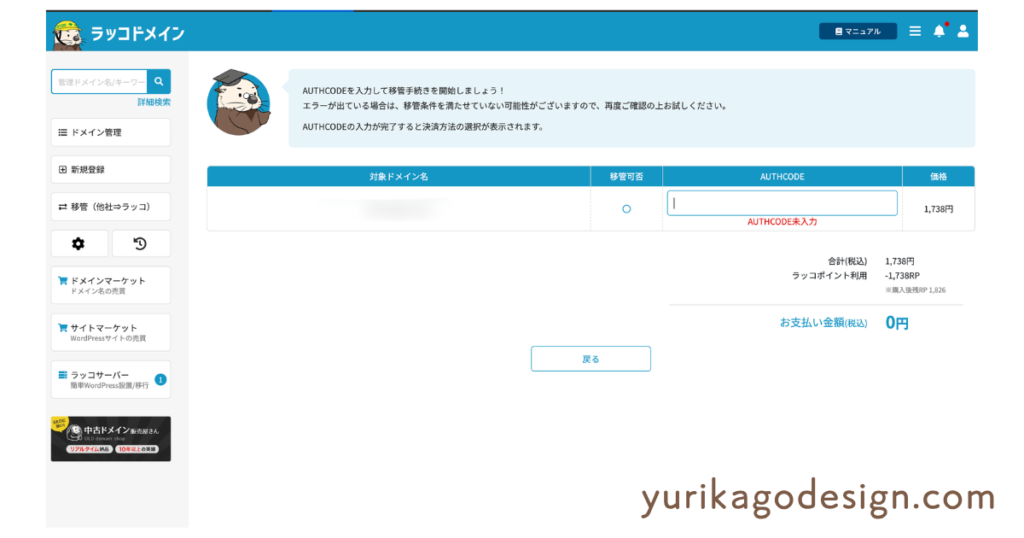Click the professor otter mascot image

click(238, 103)
